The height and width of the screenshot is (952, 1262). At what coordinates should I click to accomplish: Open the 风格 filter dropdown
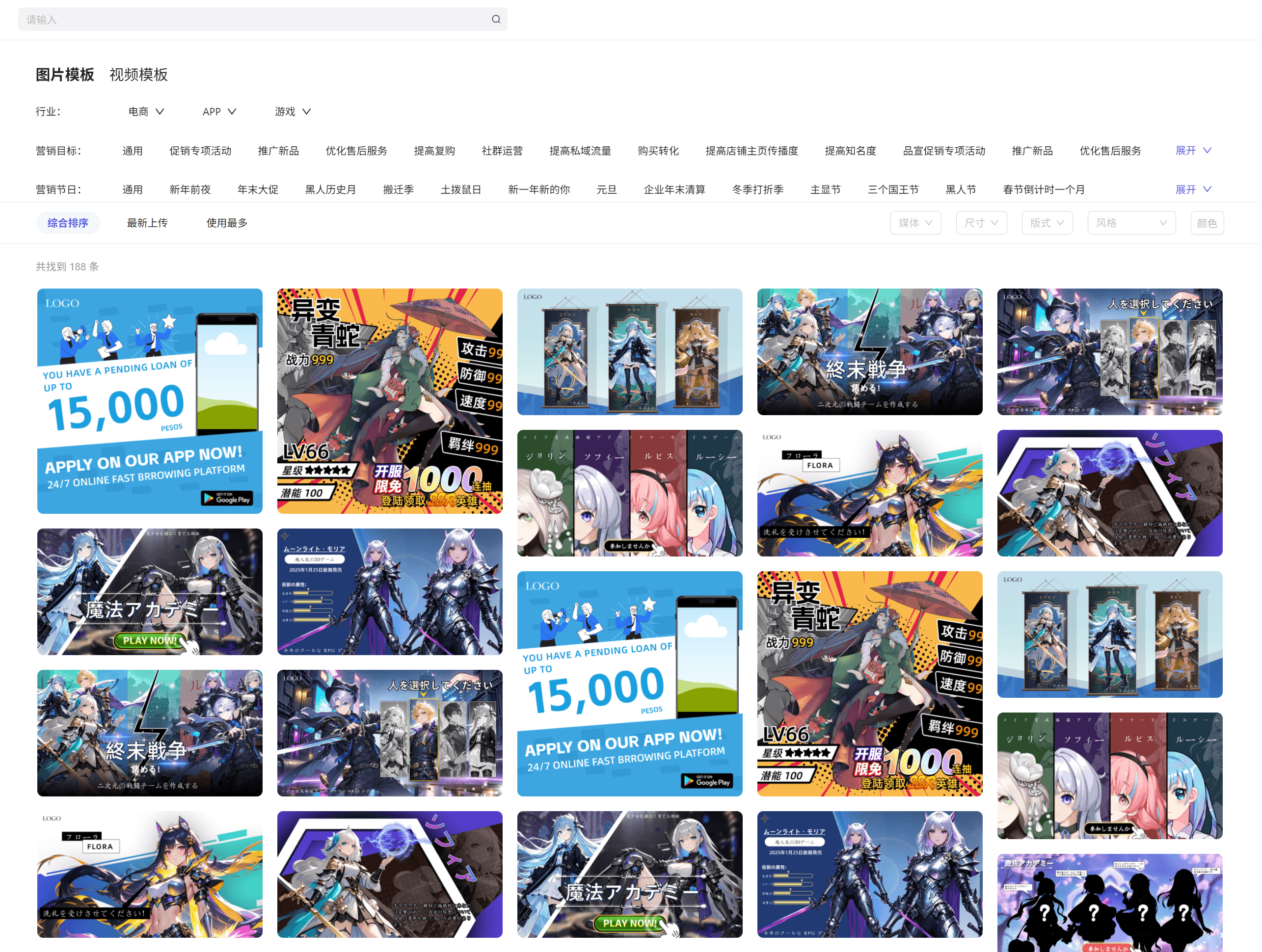[x=1131, y=223]
